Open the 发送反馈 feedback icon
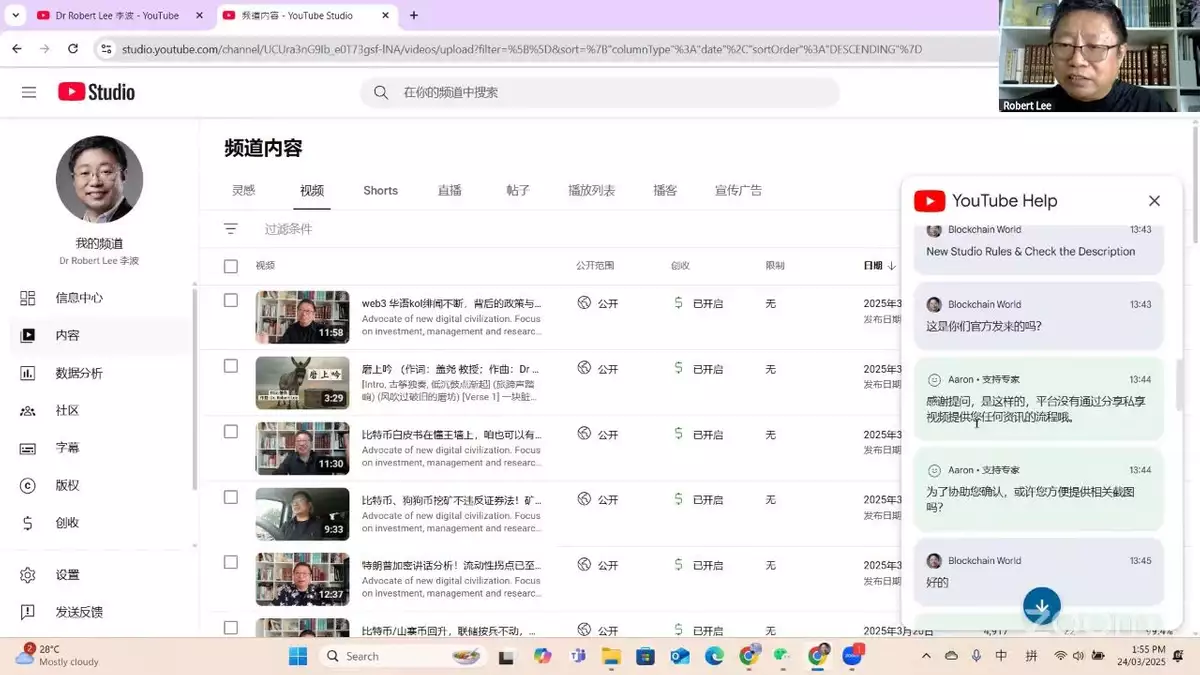Image resolution: width=1200 pixels, height=675 pixels. [28, 612]
